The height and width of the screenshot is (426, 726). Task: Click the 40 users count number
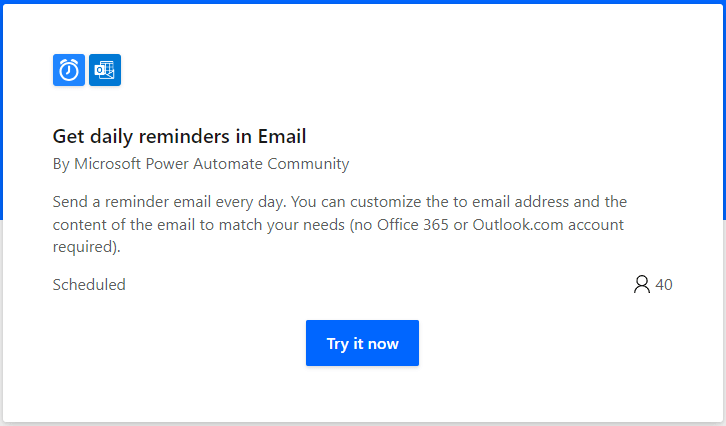664,285
